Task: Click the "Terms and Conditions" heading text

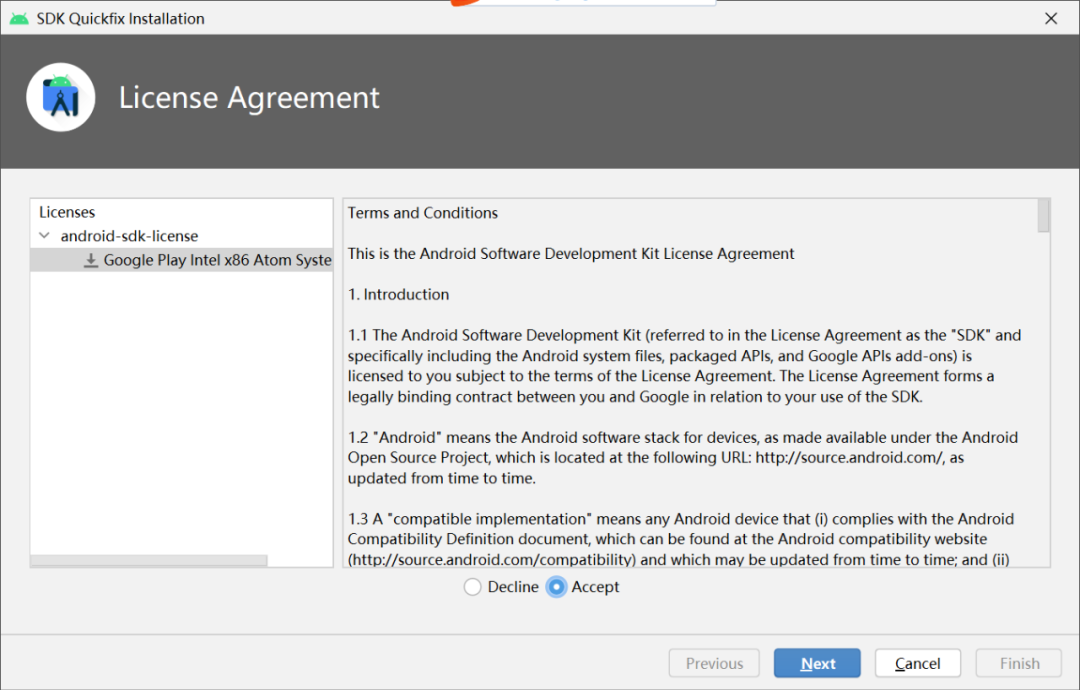Action: 422,213
